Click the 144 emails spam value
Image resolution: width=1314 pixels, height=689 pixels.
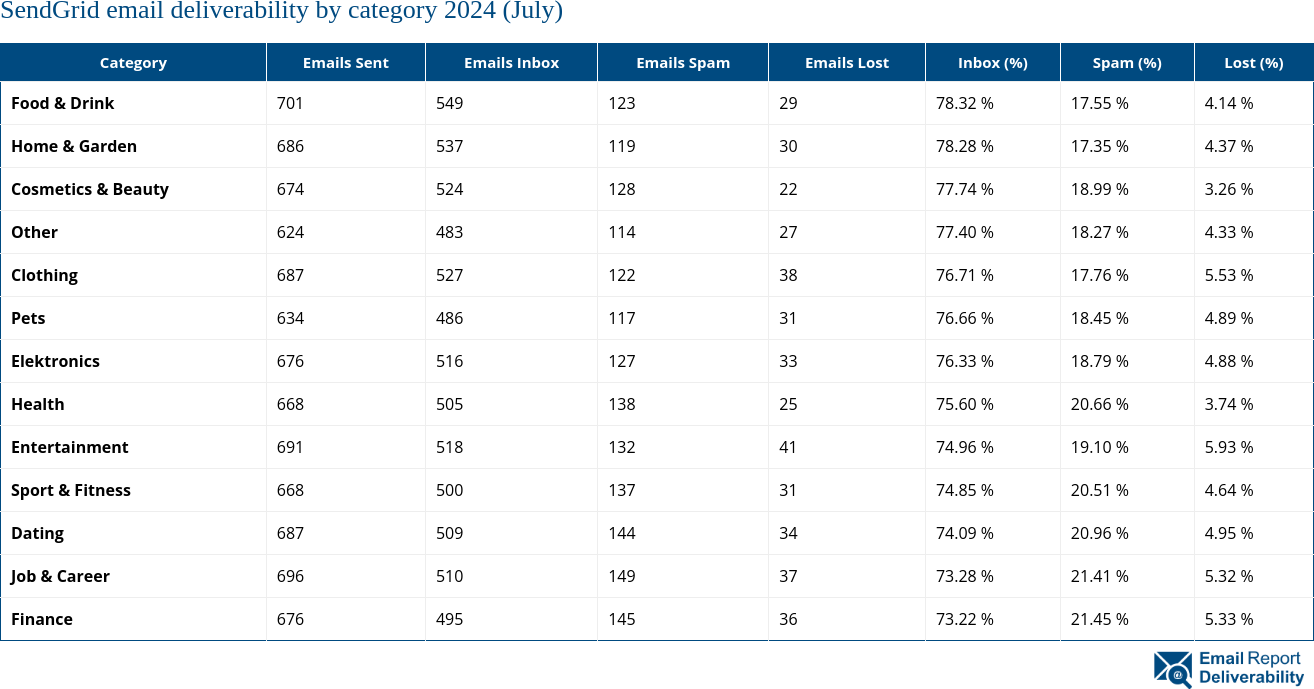pos(622,533)
